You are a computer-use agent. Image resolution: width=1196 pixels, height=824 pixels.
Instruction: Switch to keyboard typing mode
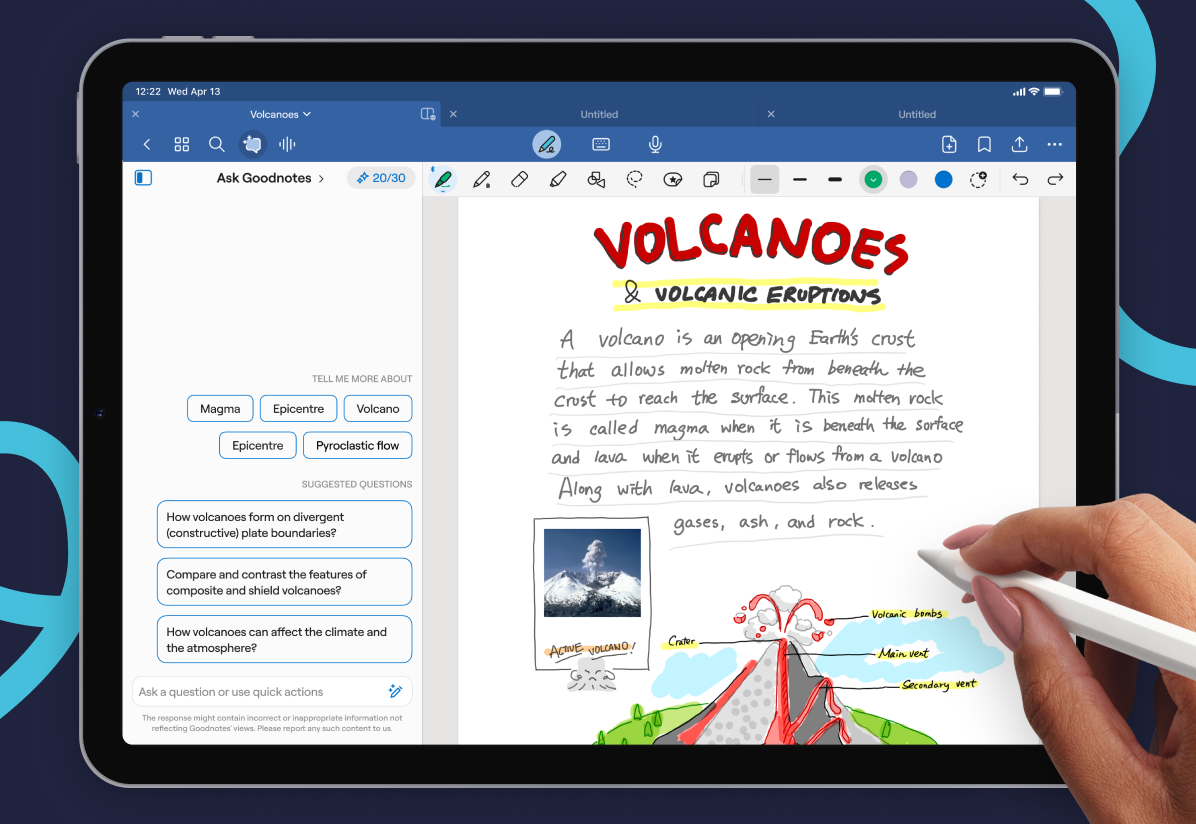click(601, 145)
